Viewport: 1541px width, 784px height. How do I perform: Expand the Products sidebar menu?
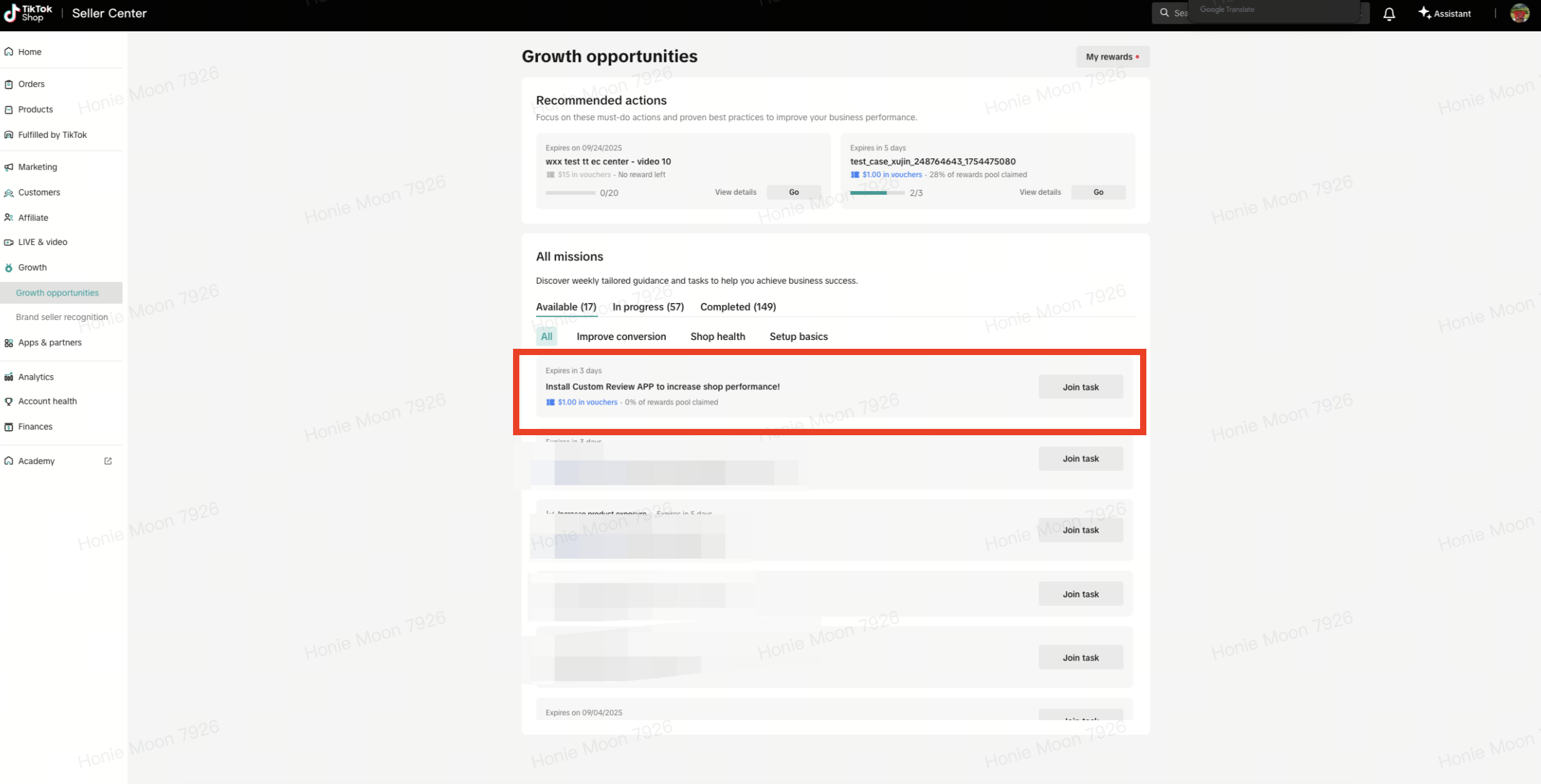tap(36, 110)
